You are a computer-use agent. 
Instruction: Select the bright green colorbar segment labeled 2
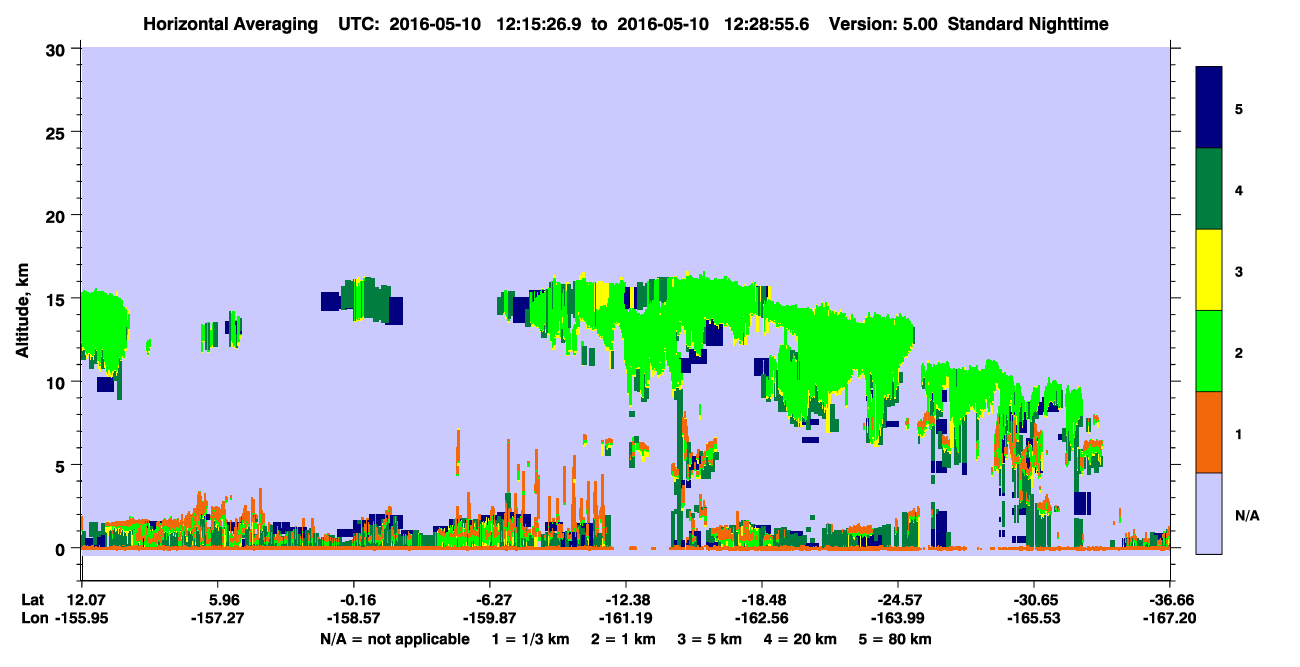click(x=1209, y=351)
